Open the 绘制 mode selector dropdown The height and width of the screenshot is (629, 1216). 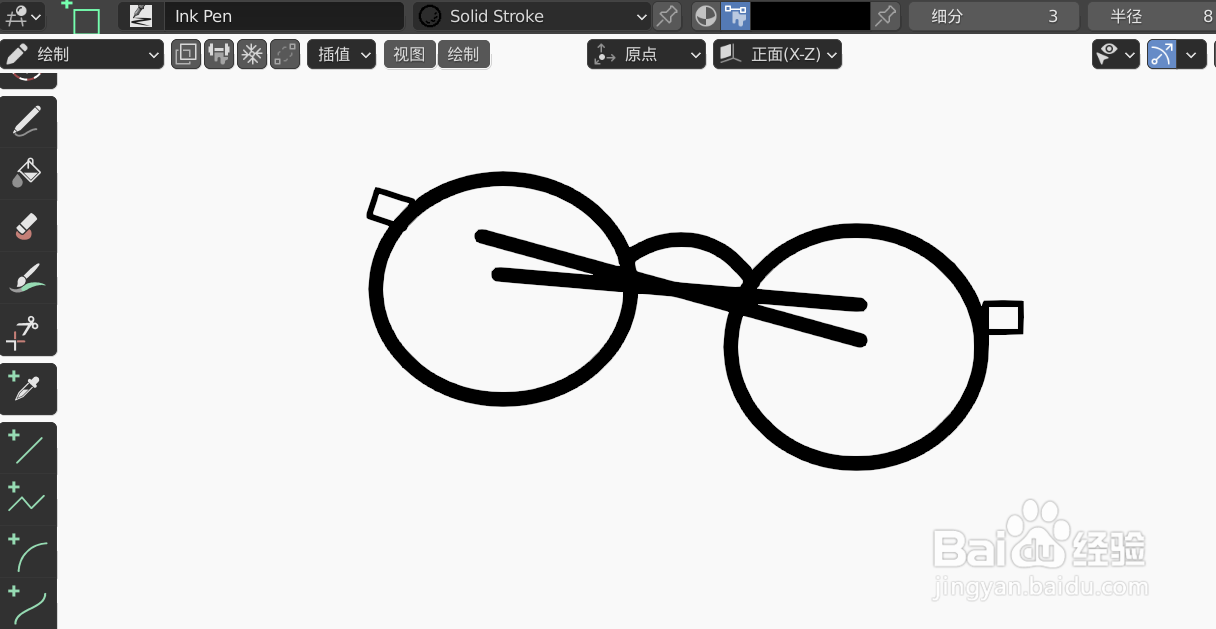point(82,54)
